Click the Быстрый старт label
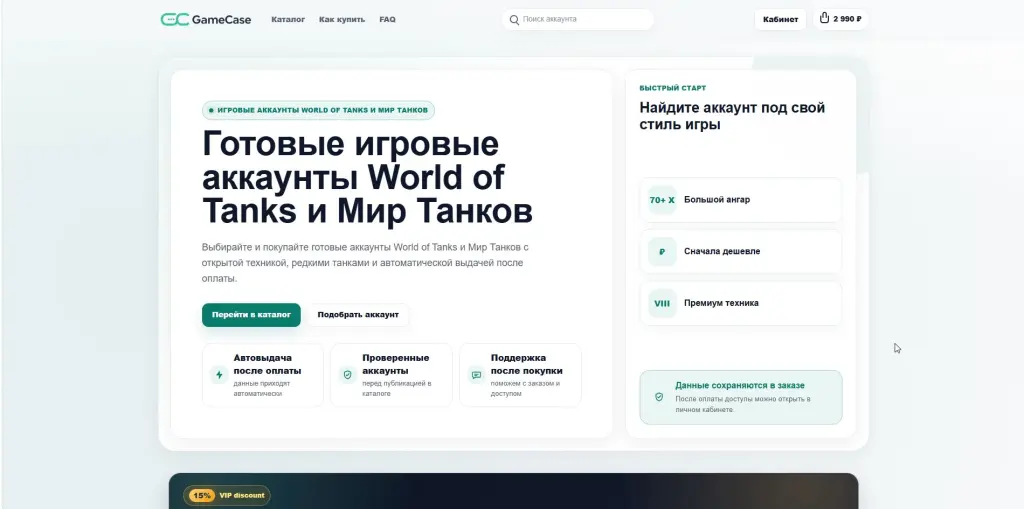 [x=673, y=88]
